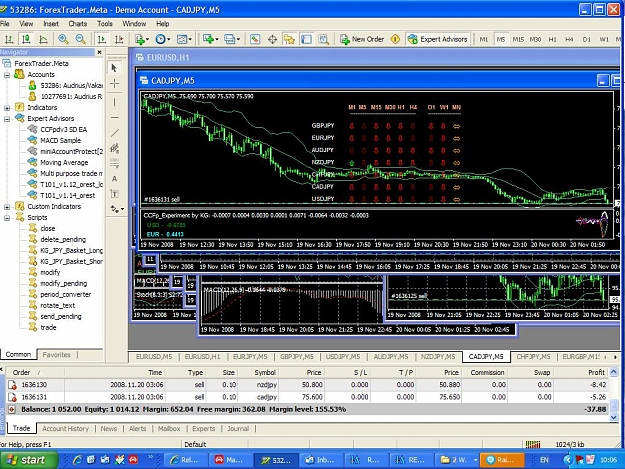Select the M1 timeframe
625x469 pixels.
coord(483,39)
